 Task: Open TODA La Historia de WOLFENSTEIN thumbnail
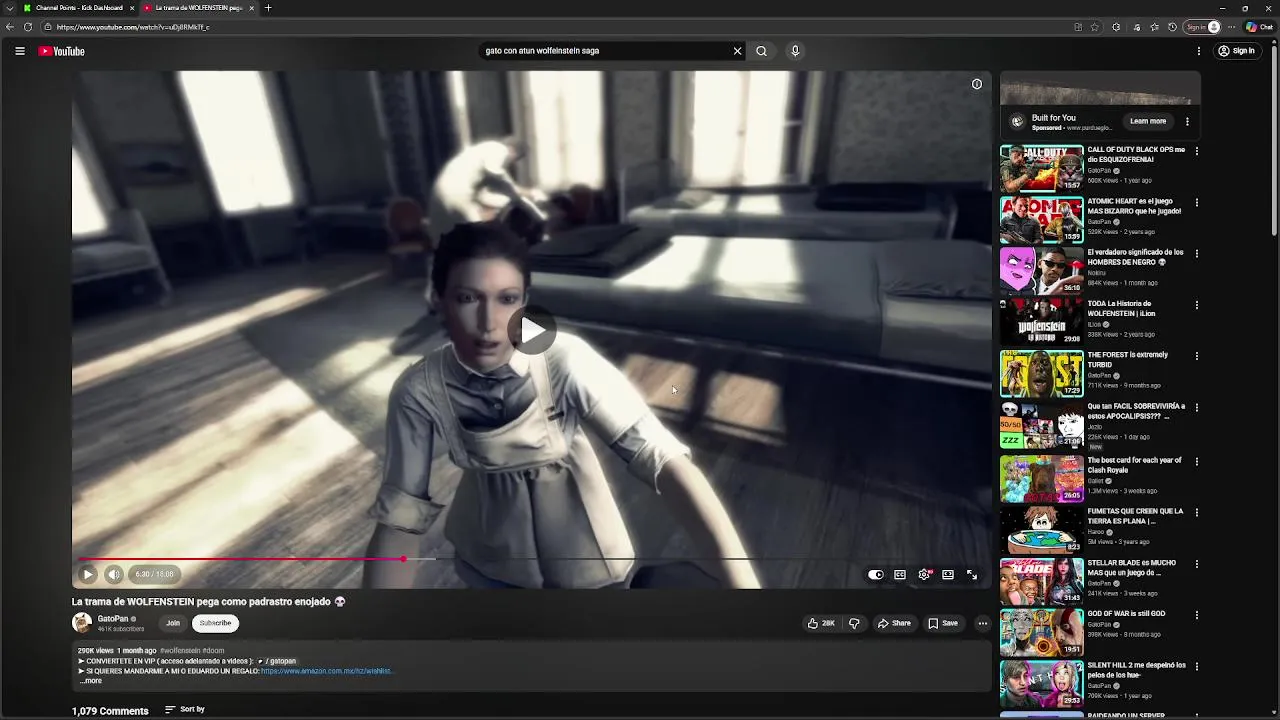(1041, 322)
